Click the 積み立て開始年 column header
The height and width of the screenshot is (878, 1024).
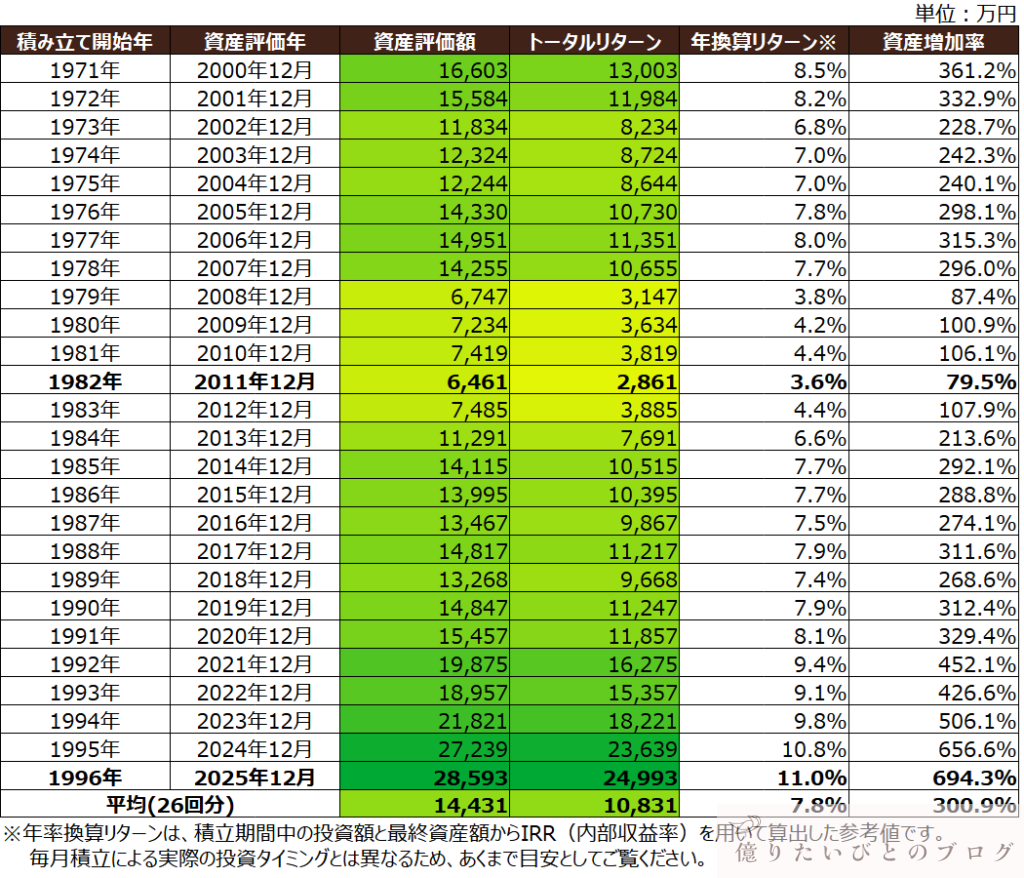tap(85, 42)
